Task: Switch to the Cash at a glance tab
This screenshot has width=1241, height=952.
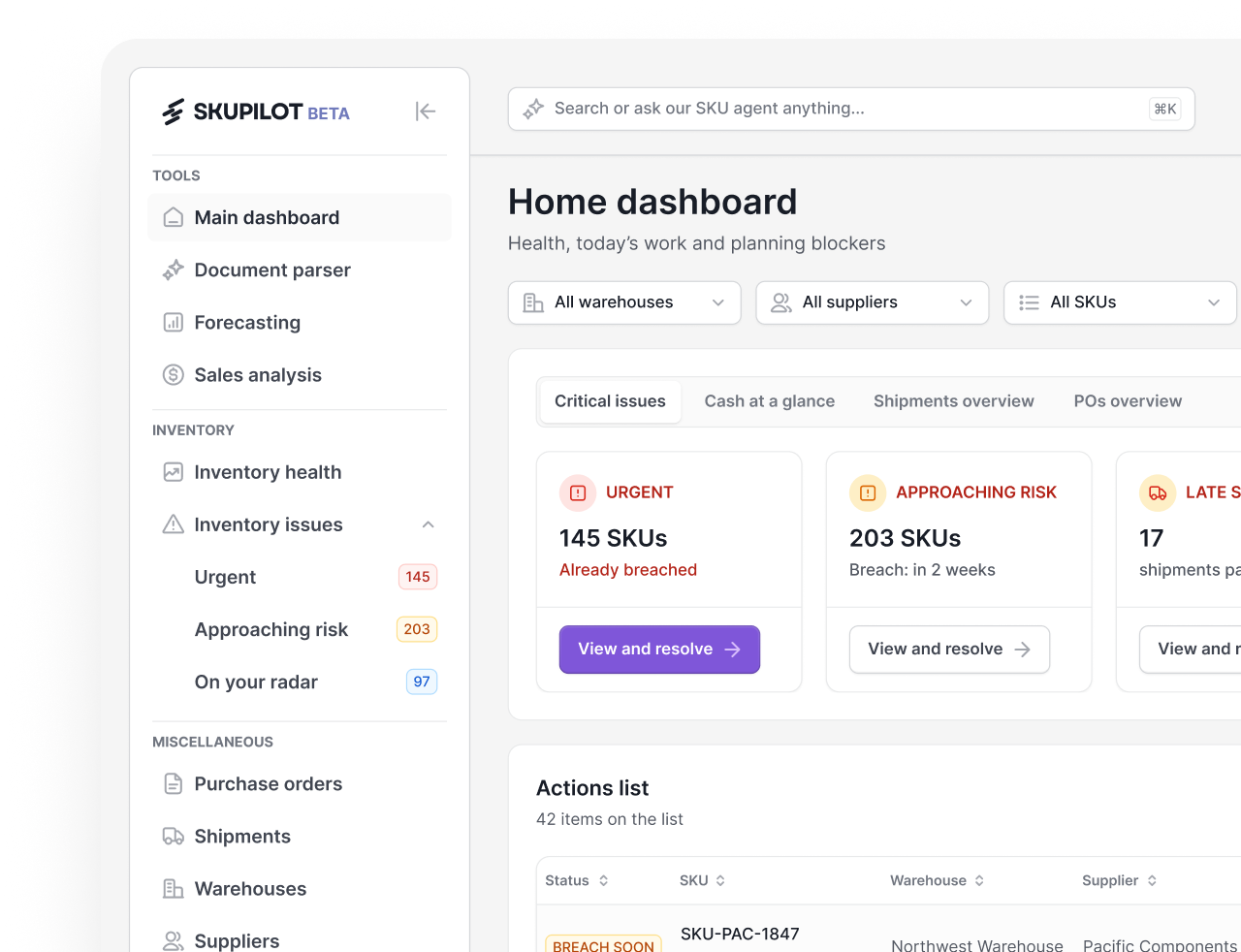Action: 770,401
